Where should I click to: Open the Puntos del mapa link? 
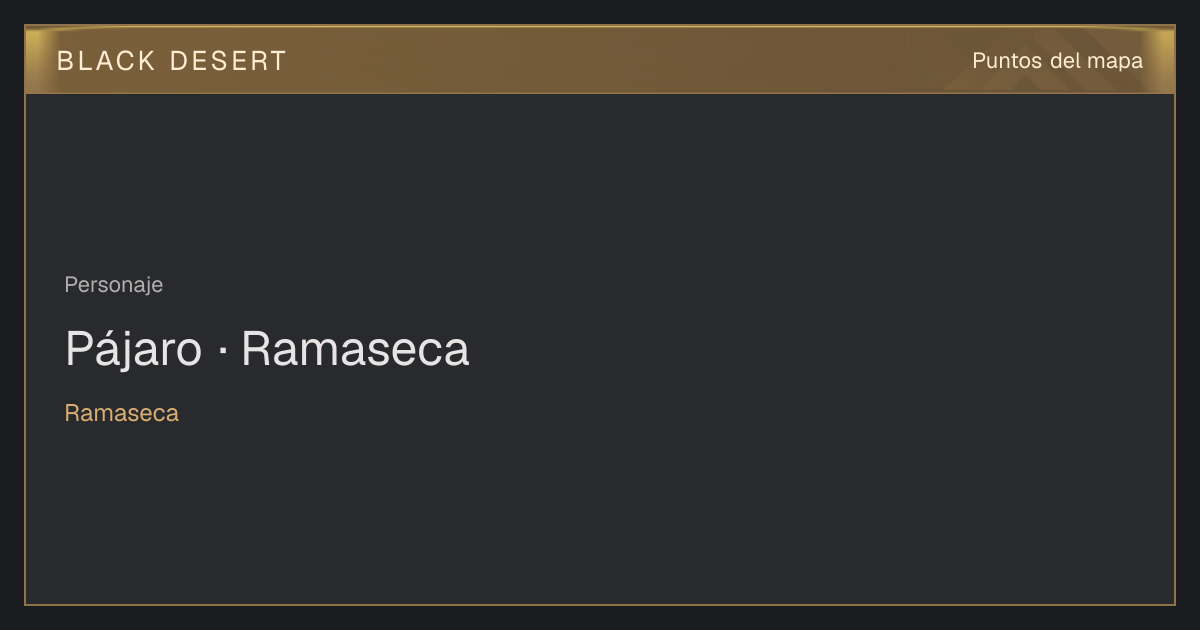(1057, 61)
